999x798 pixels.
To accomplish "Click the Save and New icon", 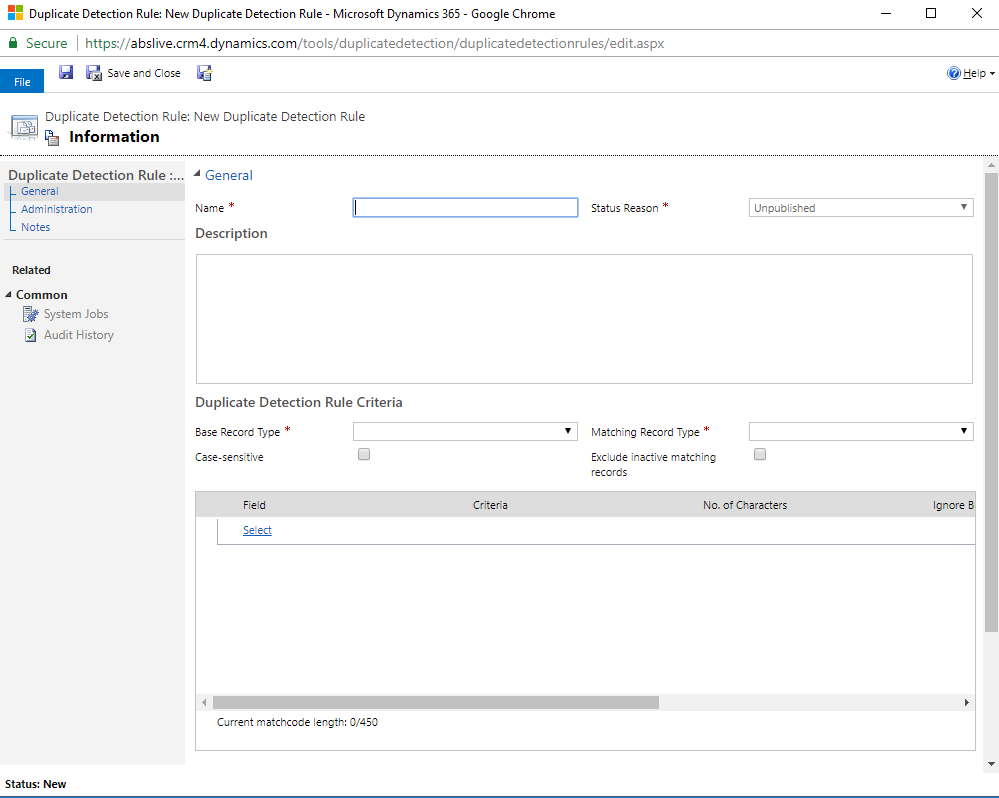I will point(205,73).
